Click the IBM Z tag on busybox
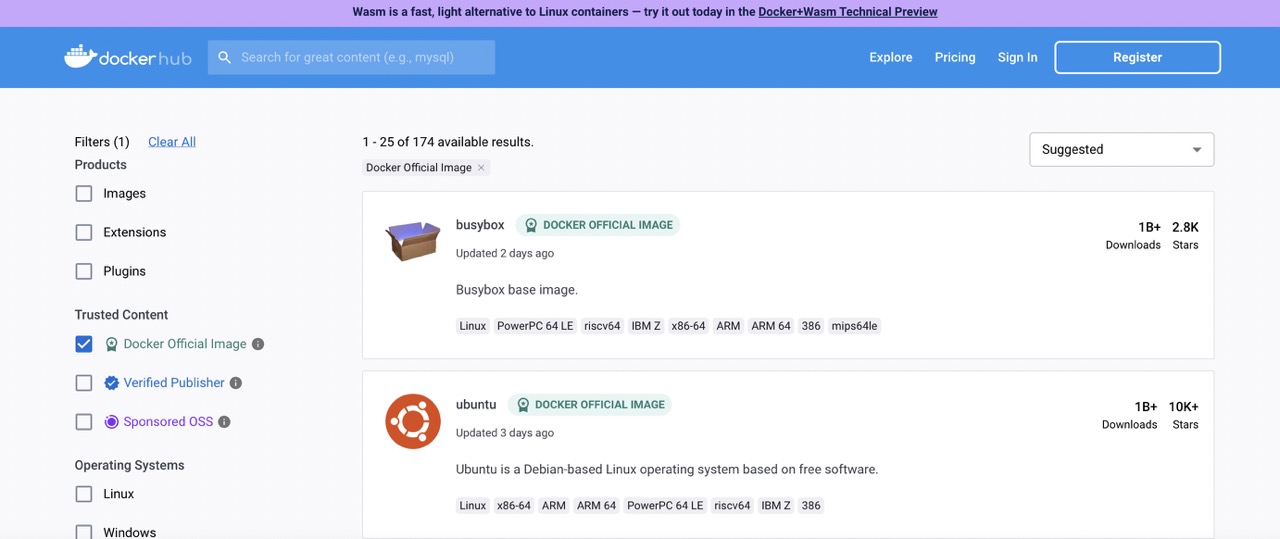Viewport: 1280px width, 539px height. pos(646,326)
